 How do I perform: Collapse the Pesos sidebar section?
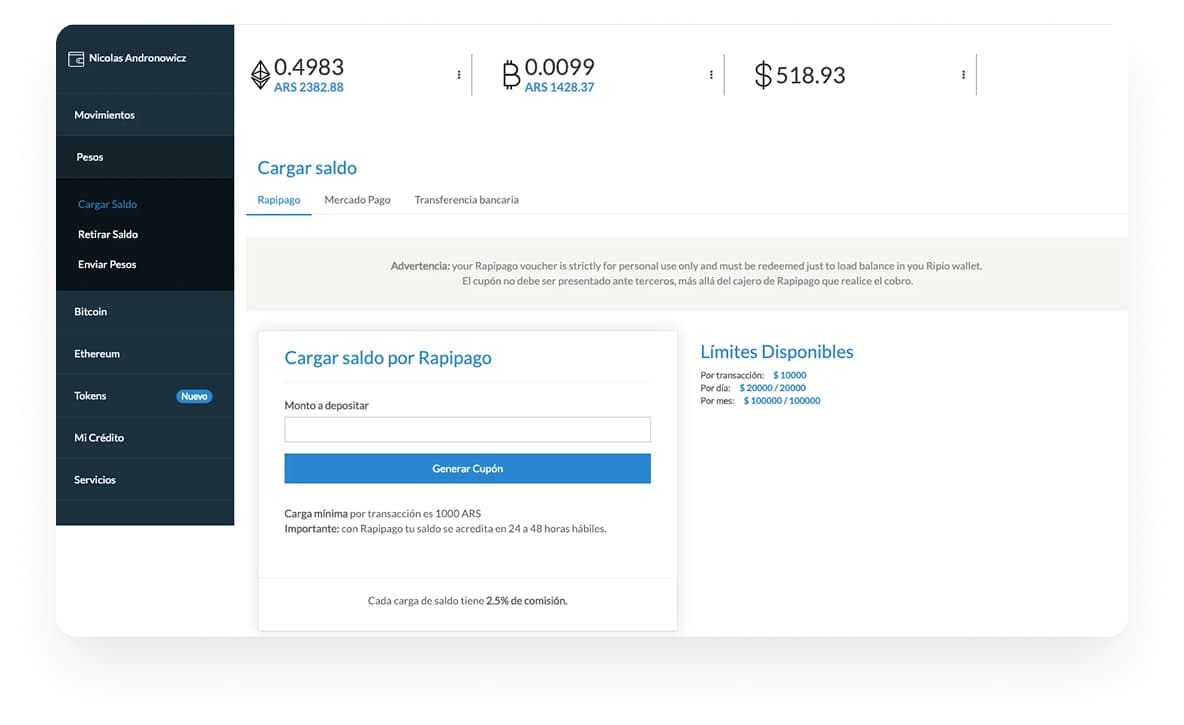[x=145, y=157]
